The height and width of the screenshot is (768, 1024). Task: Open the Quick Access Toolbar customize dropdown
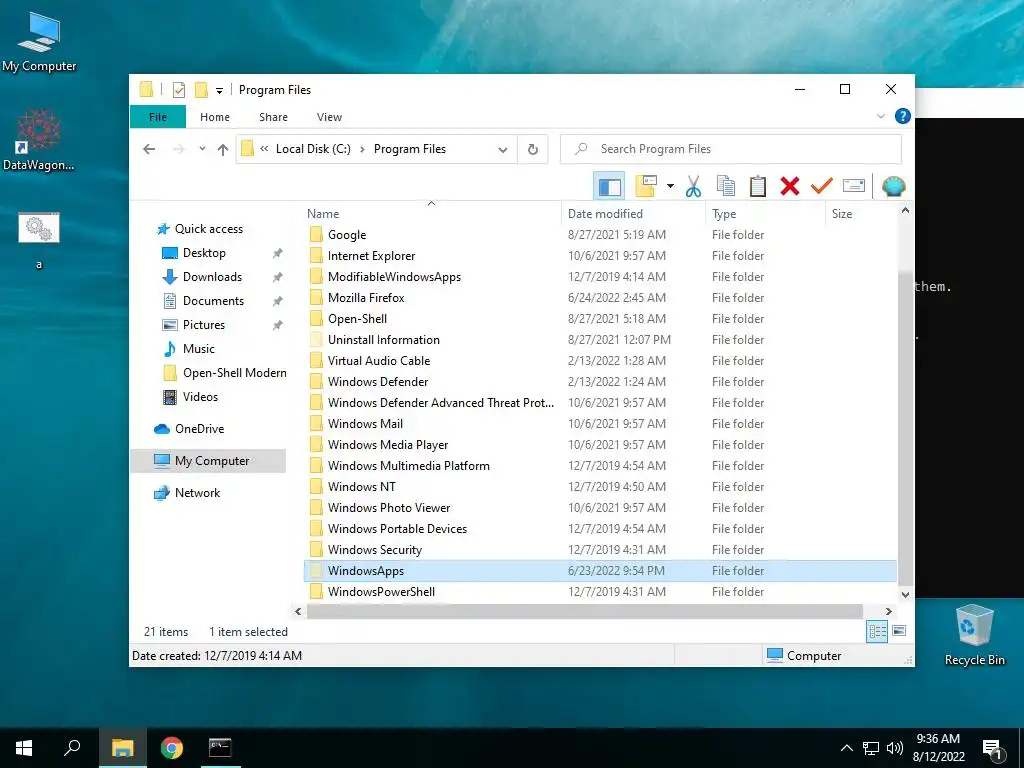tap(219, 91)
